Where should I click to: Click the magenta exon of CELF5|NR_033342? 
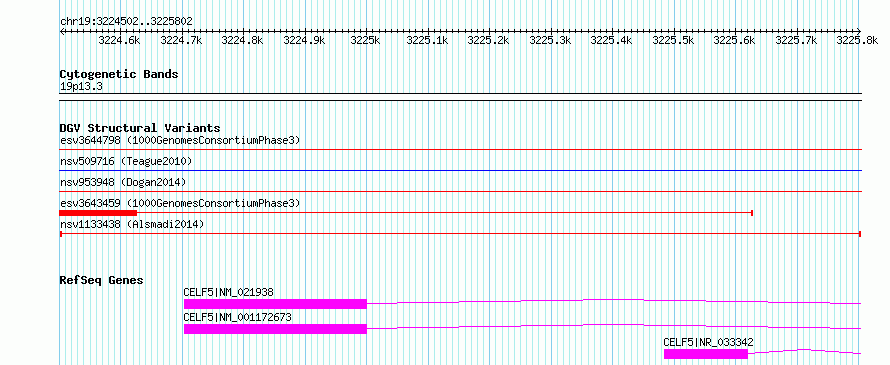706,354
